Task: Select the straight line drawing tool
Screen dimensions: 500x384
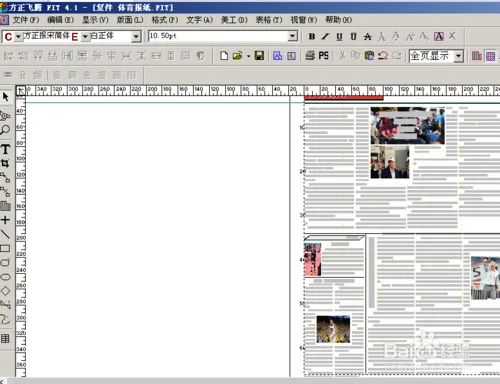Action: 5,234
